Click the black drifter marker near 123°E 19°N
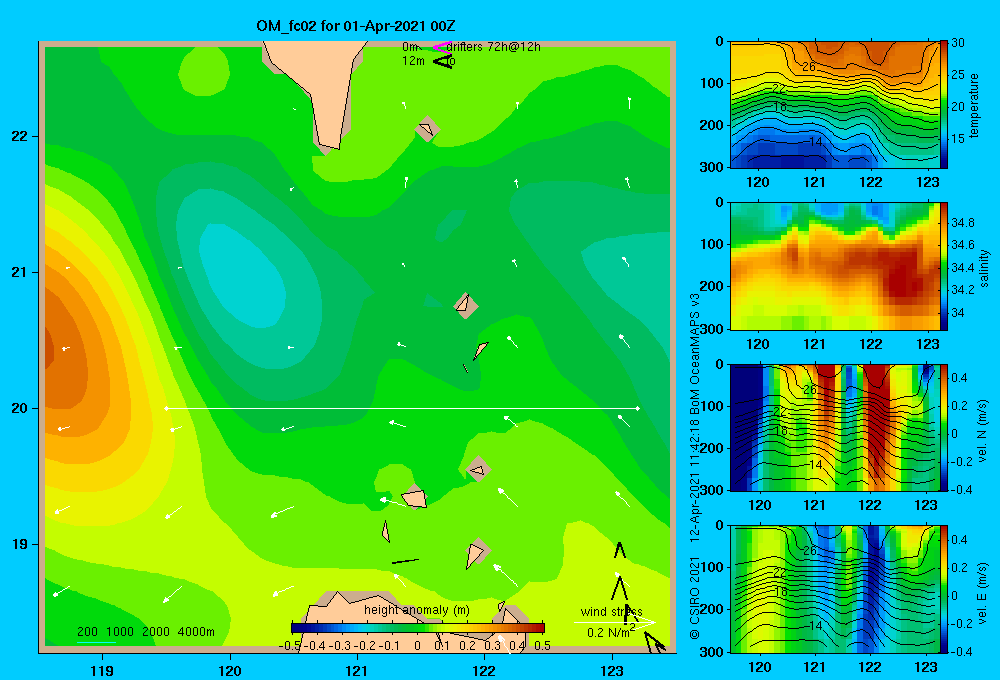Image resolution: width=1000 pixels, height=680 pixels. [619, 550]
